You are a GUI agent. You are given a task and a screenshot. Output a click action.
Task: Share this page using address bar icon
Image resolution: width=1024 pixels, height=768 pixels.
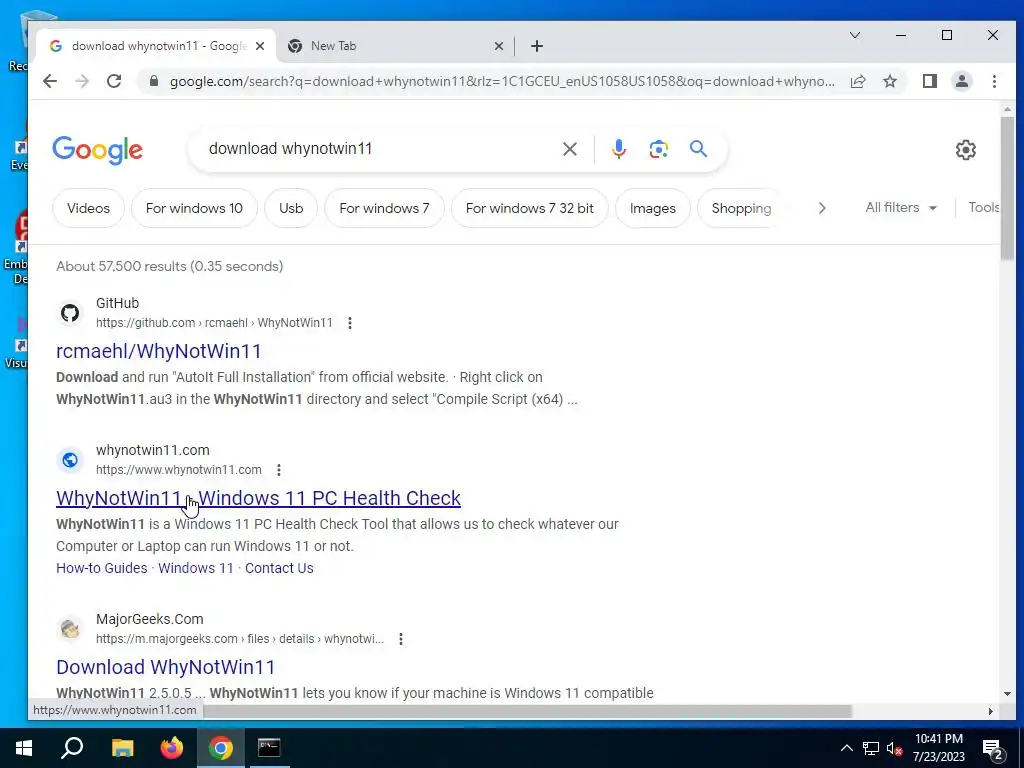click(x=857, y=81)
